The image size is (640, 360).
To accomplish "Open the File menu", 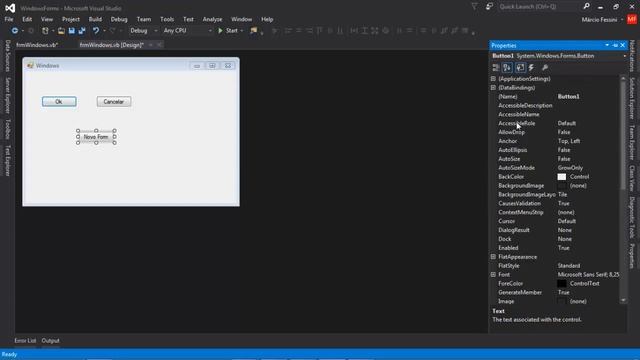I will 9,19.
